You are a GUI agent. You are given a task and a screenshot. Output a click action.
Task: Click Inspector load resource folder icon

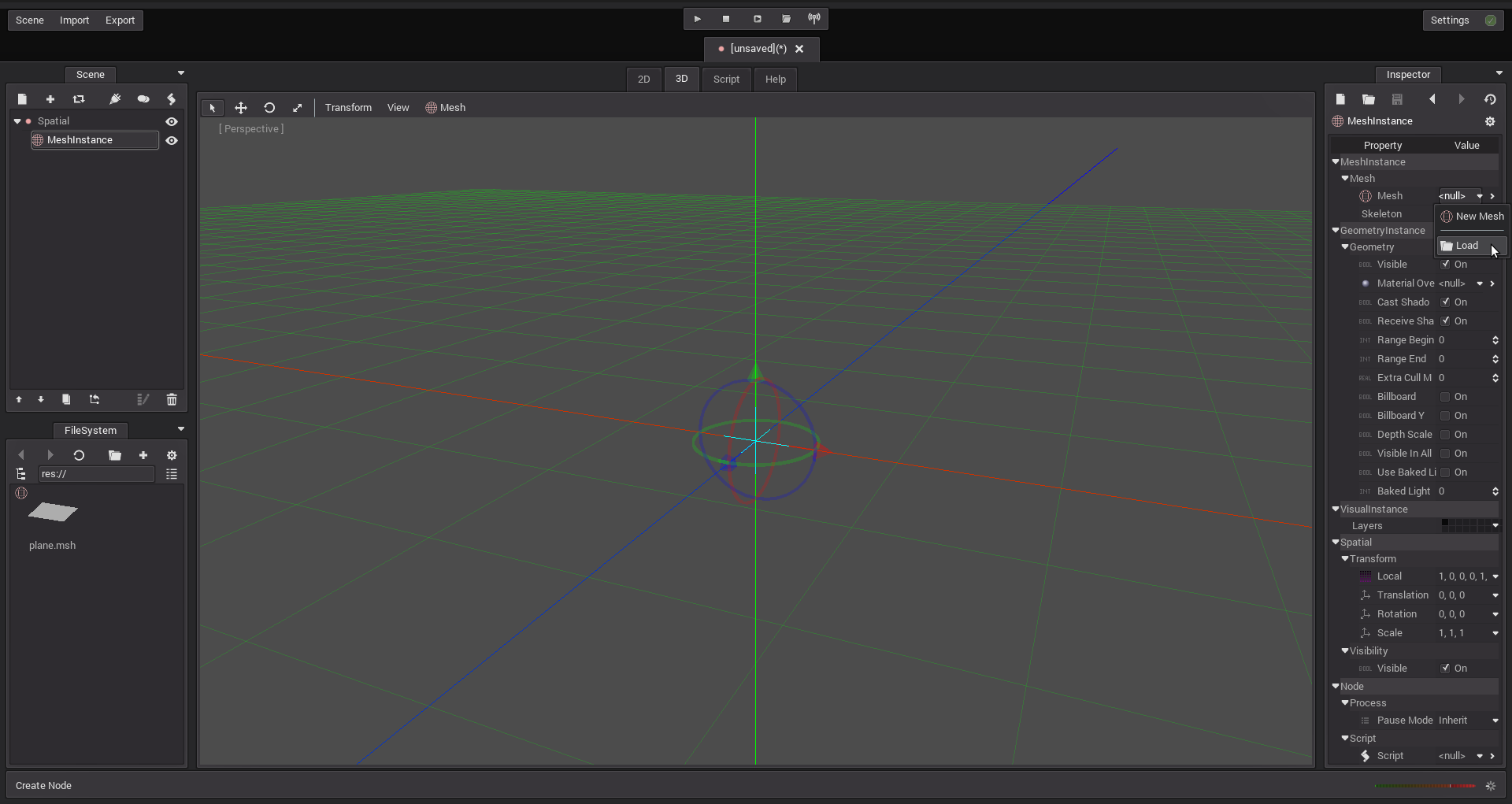click(1369, 99)
